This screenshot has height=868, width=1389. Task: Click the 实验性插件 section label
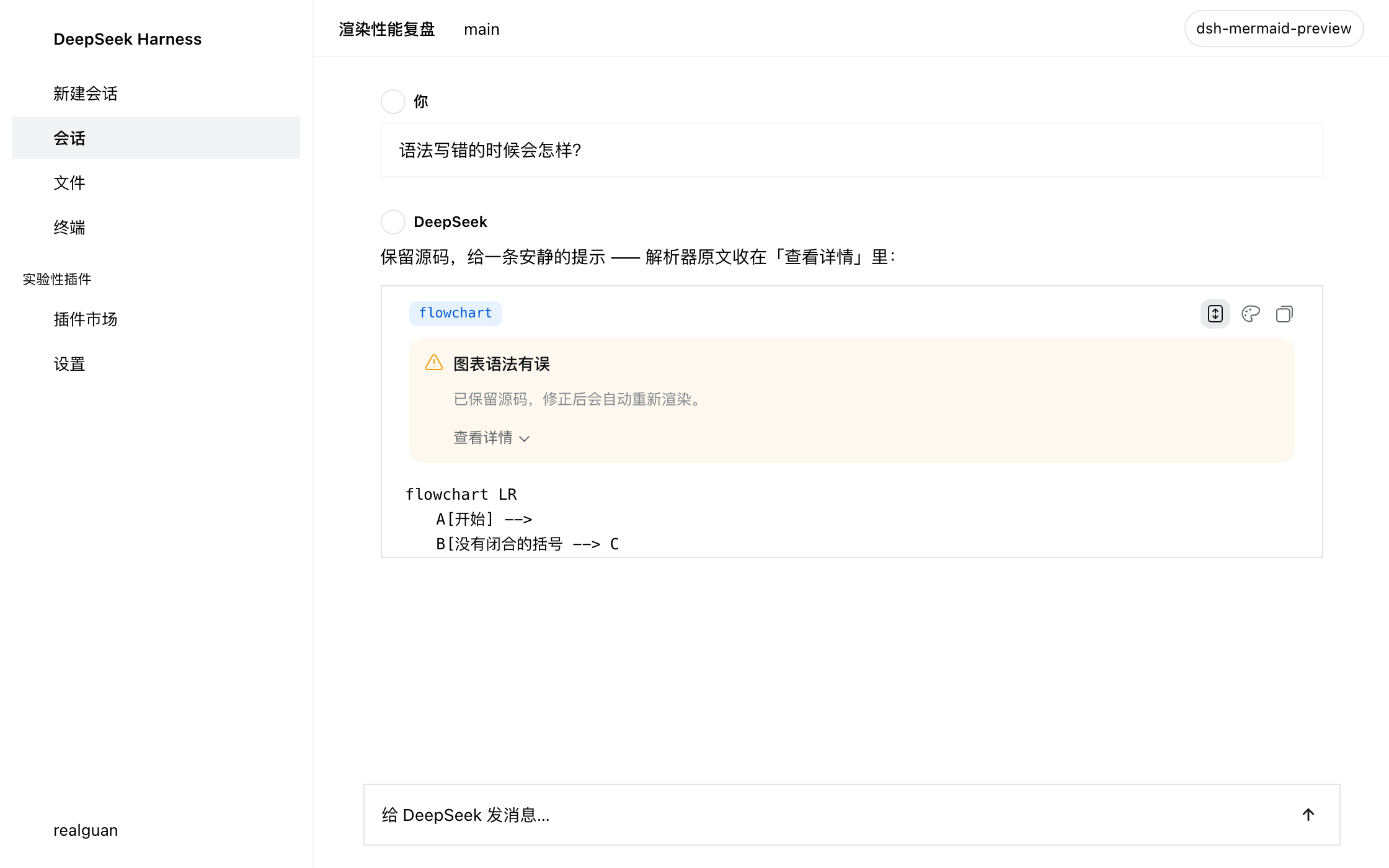pyautogui.click(x=57, y=279)
